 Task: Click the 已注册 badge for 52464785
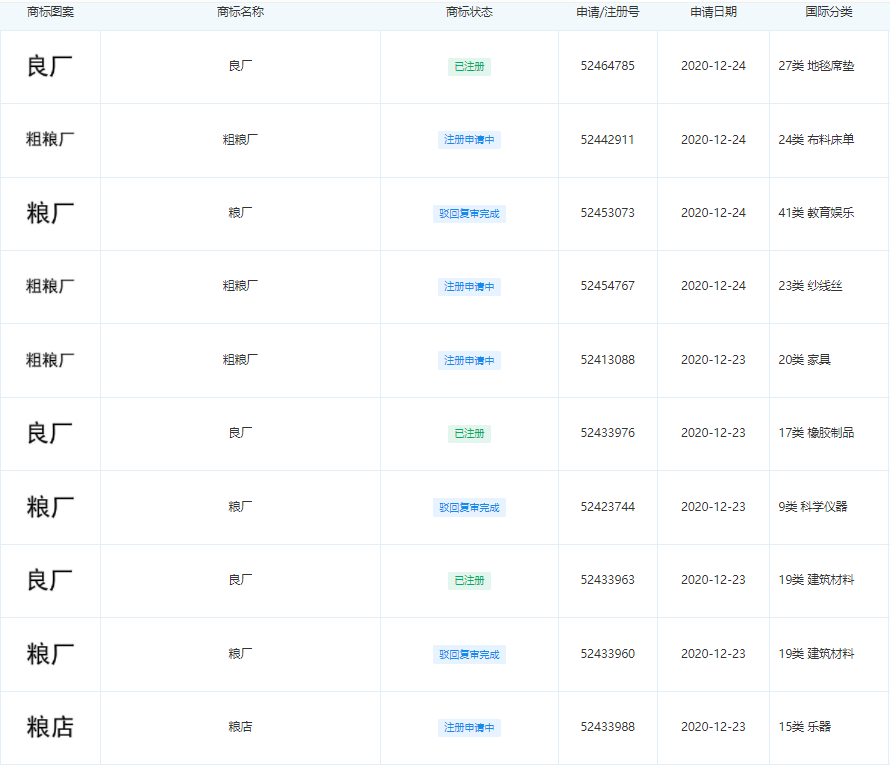(x=469, y=67)
